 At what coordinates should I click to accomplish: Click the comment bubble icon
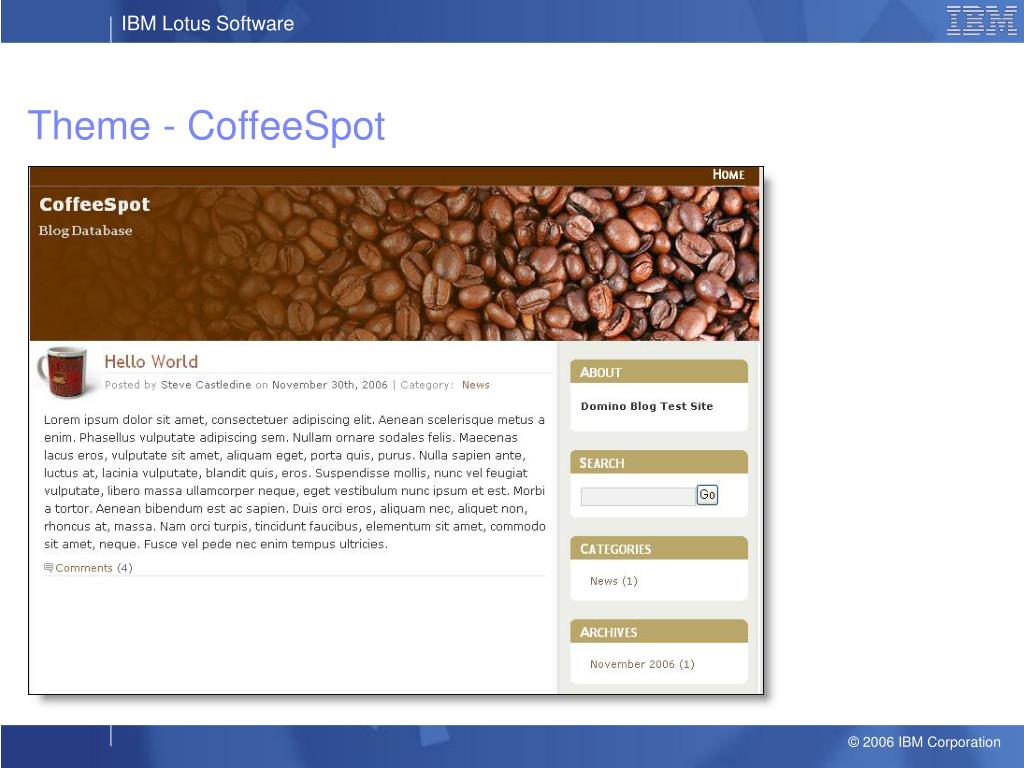48,568
